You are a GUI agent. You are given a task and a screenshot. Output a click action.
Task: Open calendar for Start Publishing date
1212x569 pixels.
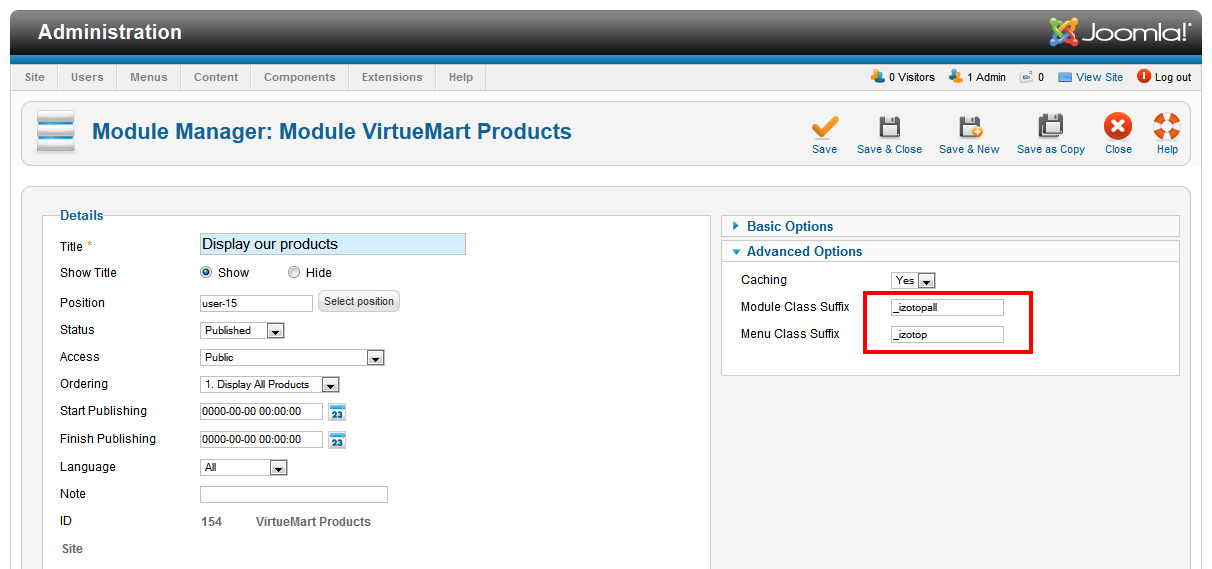pyautogui.click(x=337, y=412)
